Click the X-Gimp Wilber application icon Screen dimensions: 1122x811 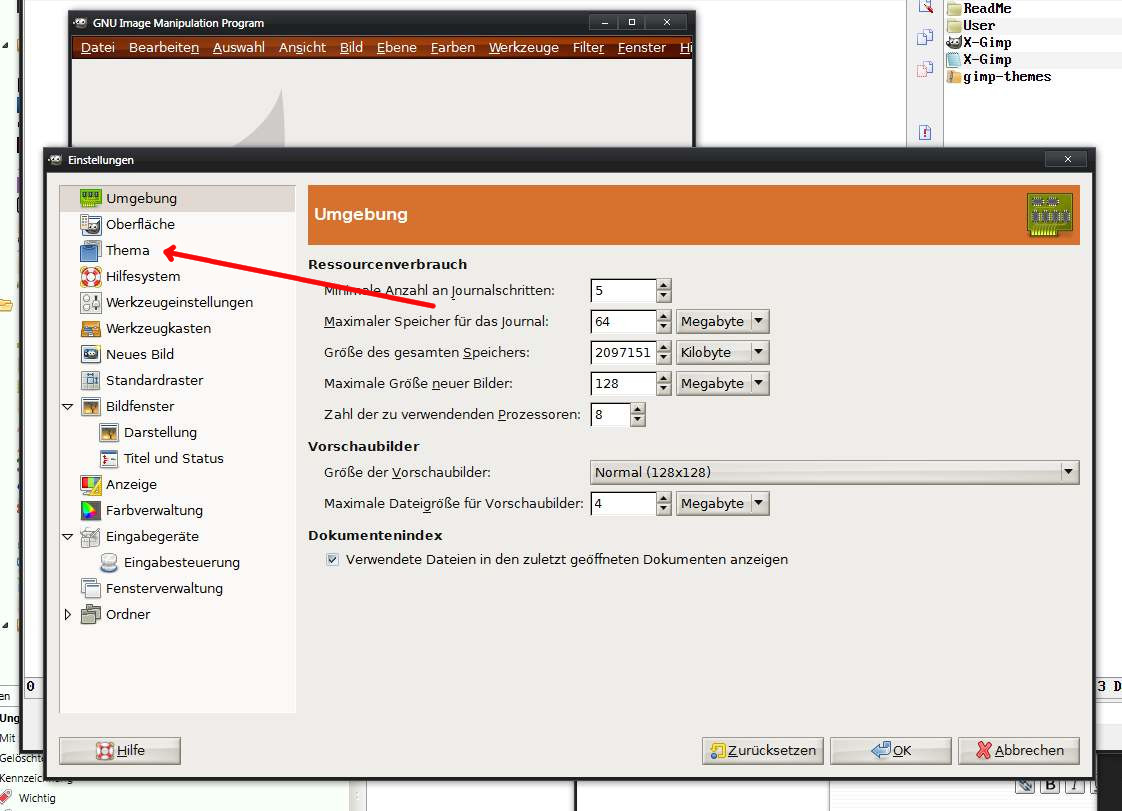(x=953, y=42)
